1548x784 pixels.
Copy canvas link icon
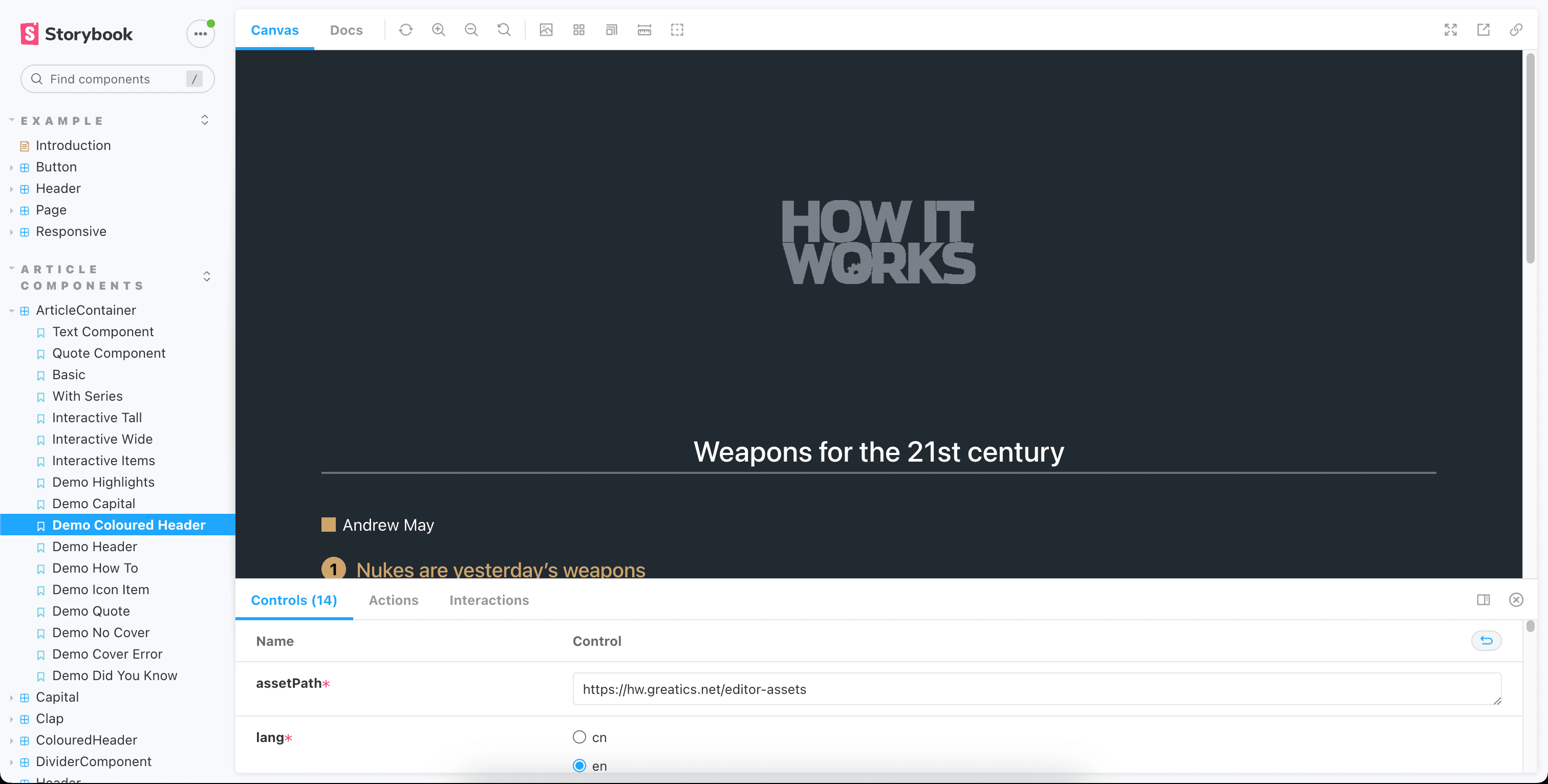tap(1516, 30)
